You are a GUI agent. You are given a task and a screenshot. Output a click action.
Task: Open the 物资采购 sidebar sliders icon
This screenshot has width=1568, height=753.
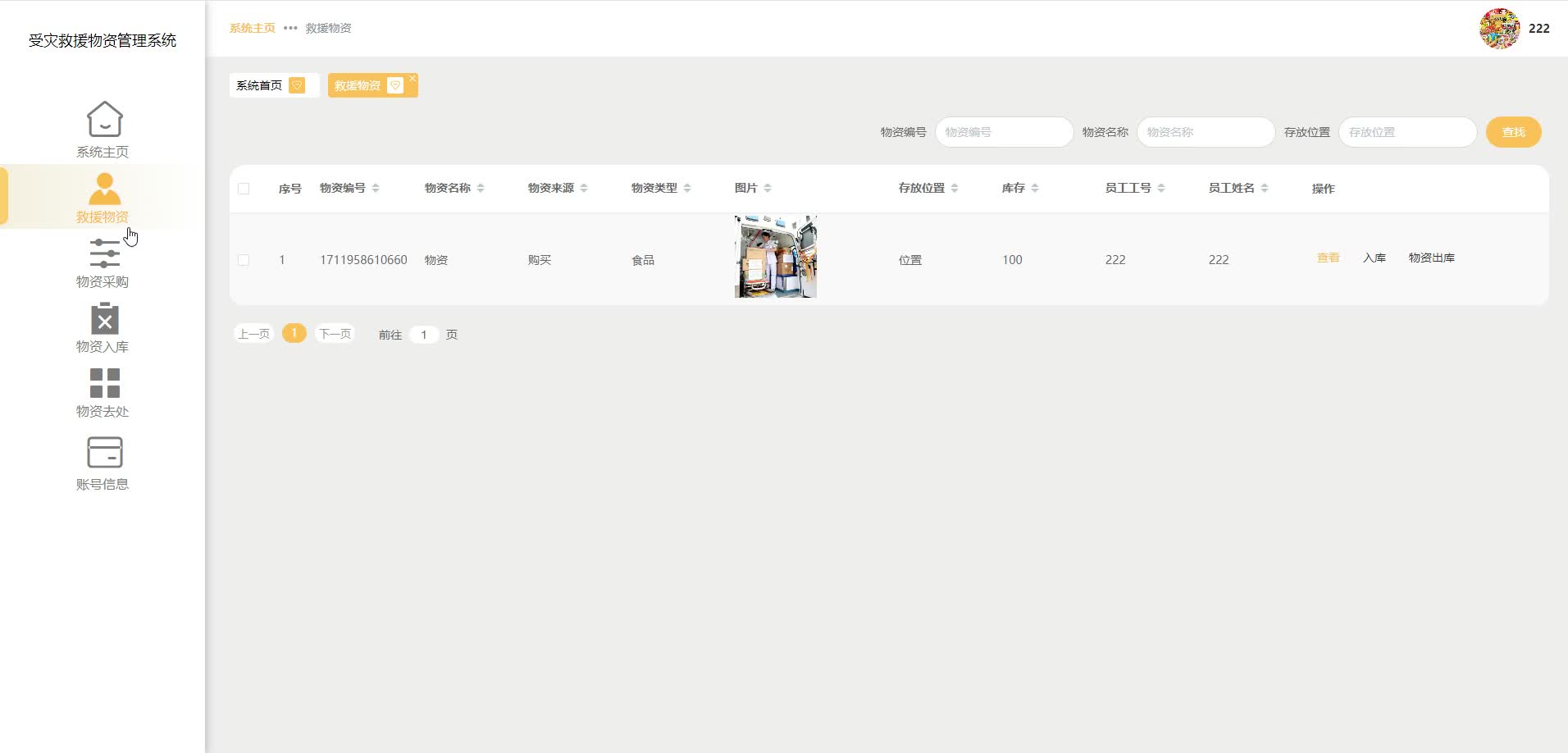point(104,253)
